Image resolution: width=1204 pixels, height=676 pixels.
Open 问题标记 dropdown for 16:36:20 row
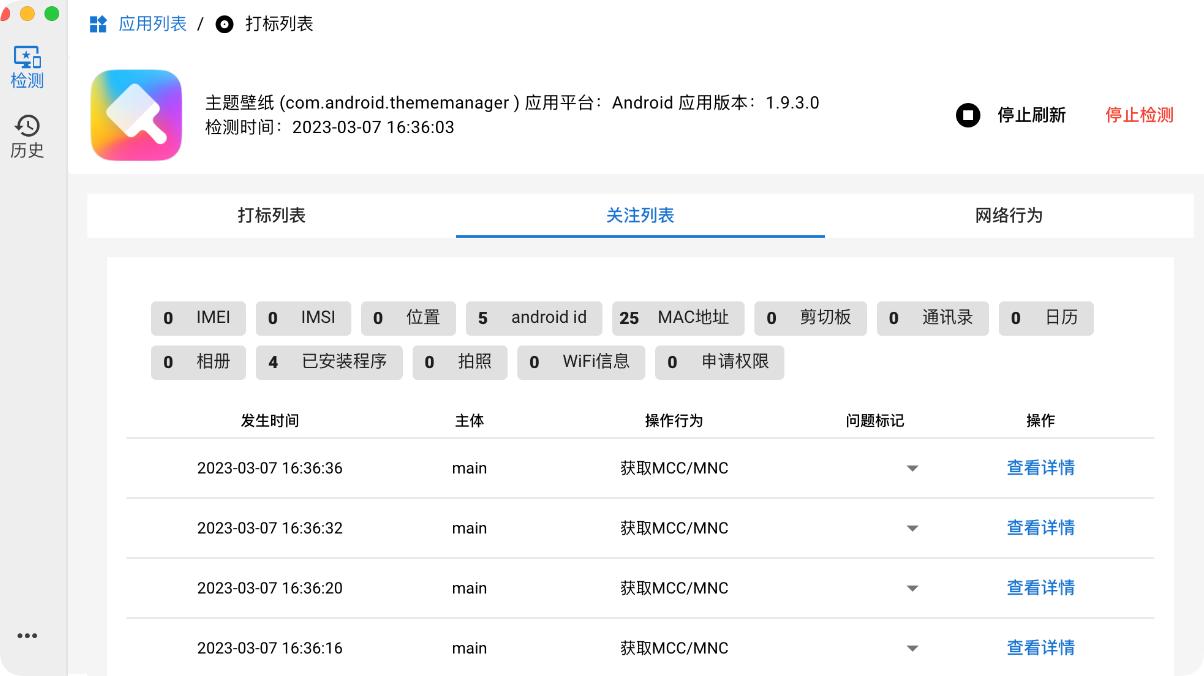(912, 588)
